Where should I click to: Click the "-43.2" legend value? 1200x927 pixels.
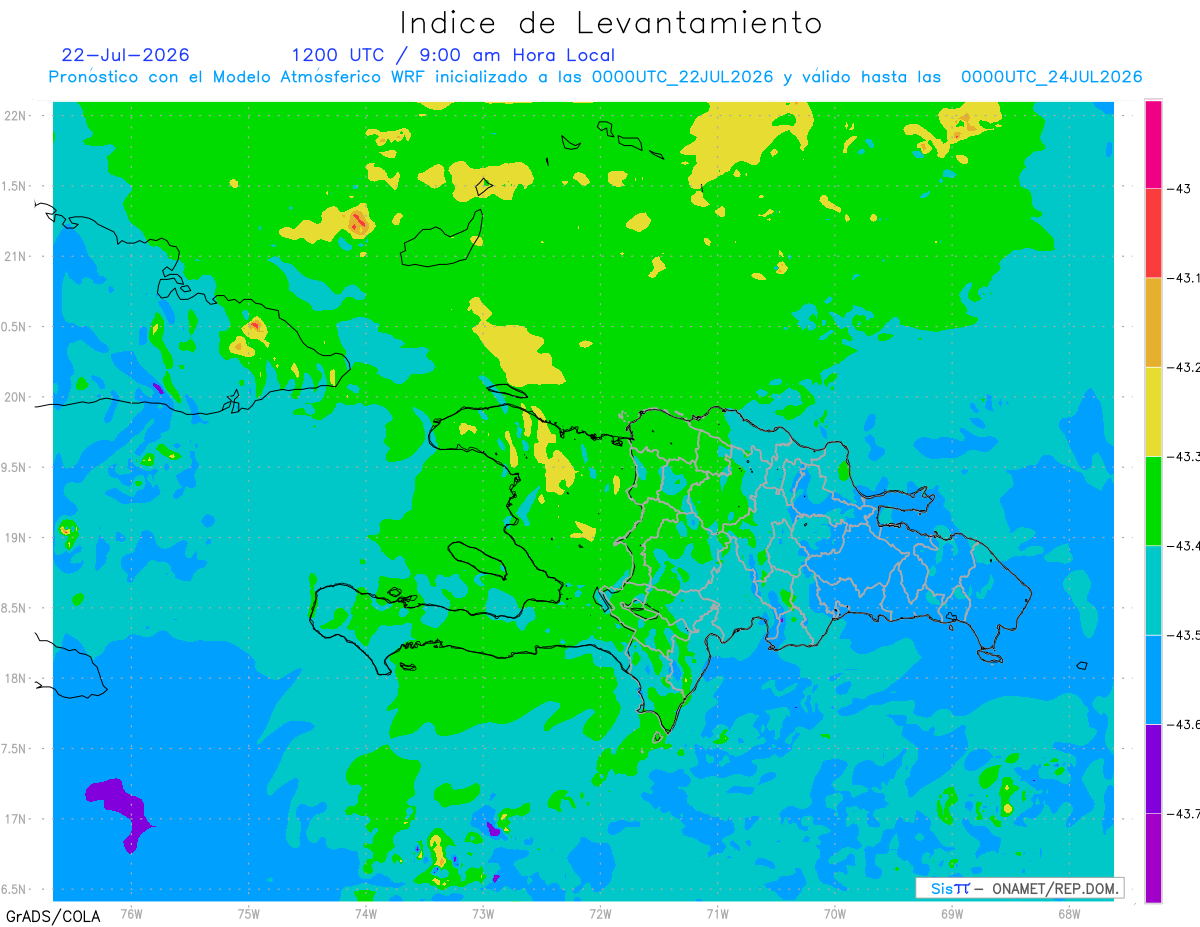coord(1182,367)
